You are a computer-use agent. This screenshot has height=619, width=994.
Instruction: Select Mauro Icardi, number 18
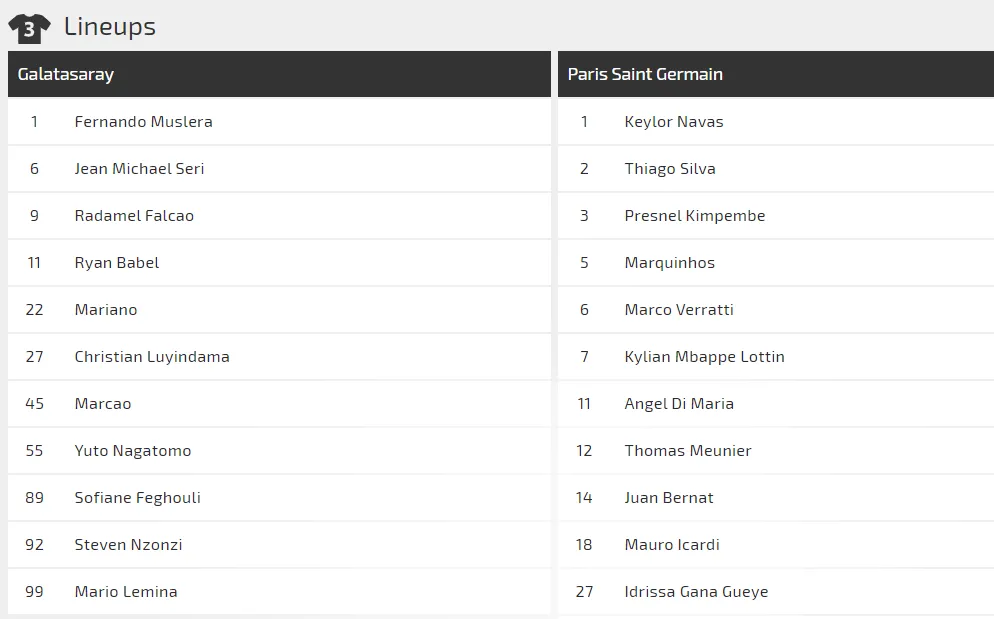click(672, 545)
